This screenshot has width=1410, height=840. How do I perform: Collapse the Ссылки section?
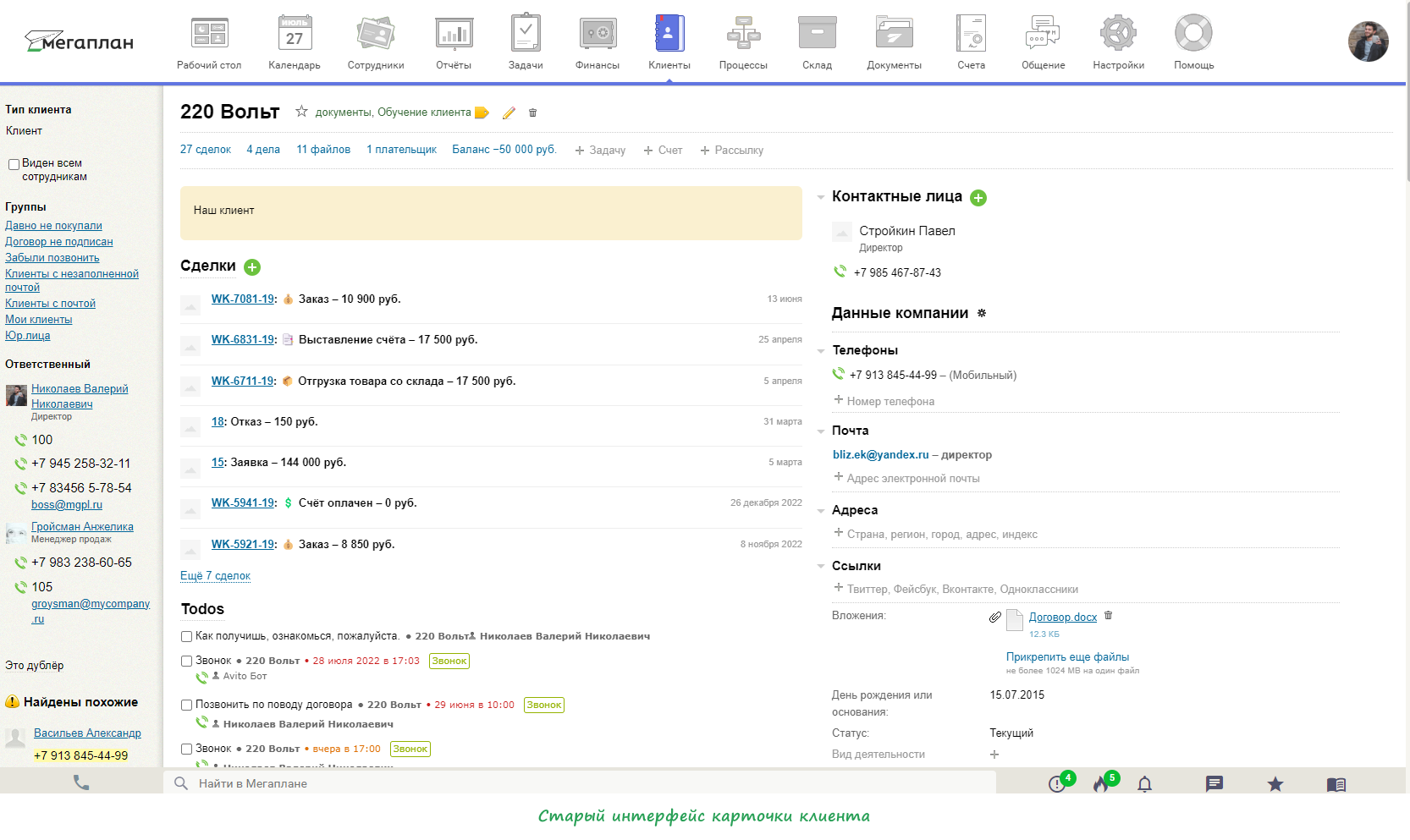(821, 566)
